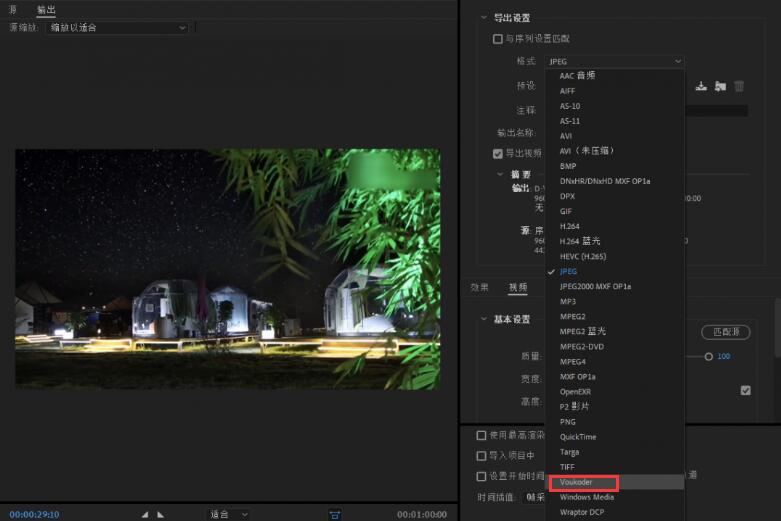Open the source scaling dropdown
The height and width of the screenshot is (521, 781).
click(118, 28)
